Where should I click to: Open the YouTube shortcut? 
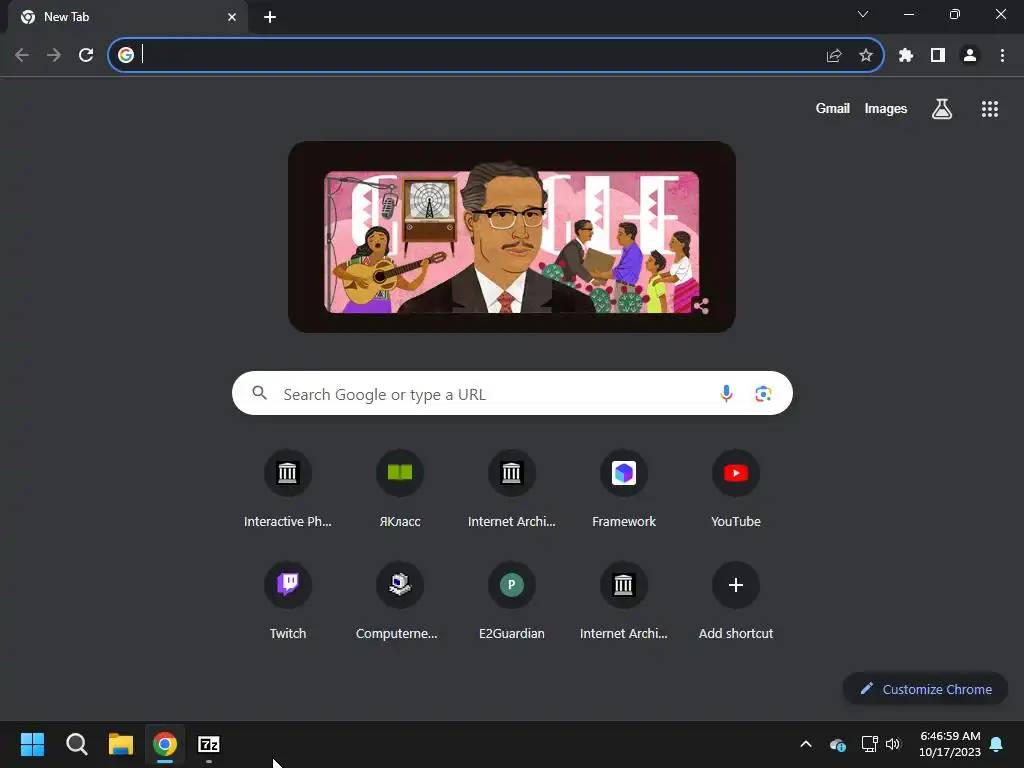tap(735, 488)
